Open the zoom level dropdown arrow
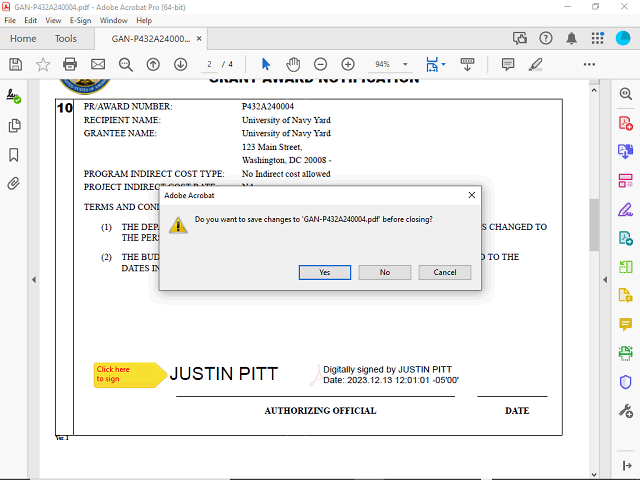 [405, 64]
